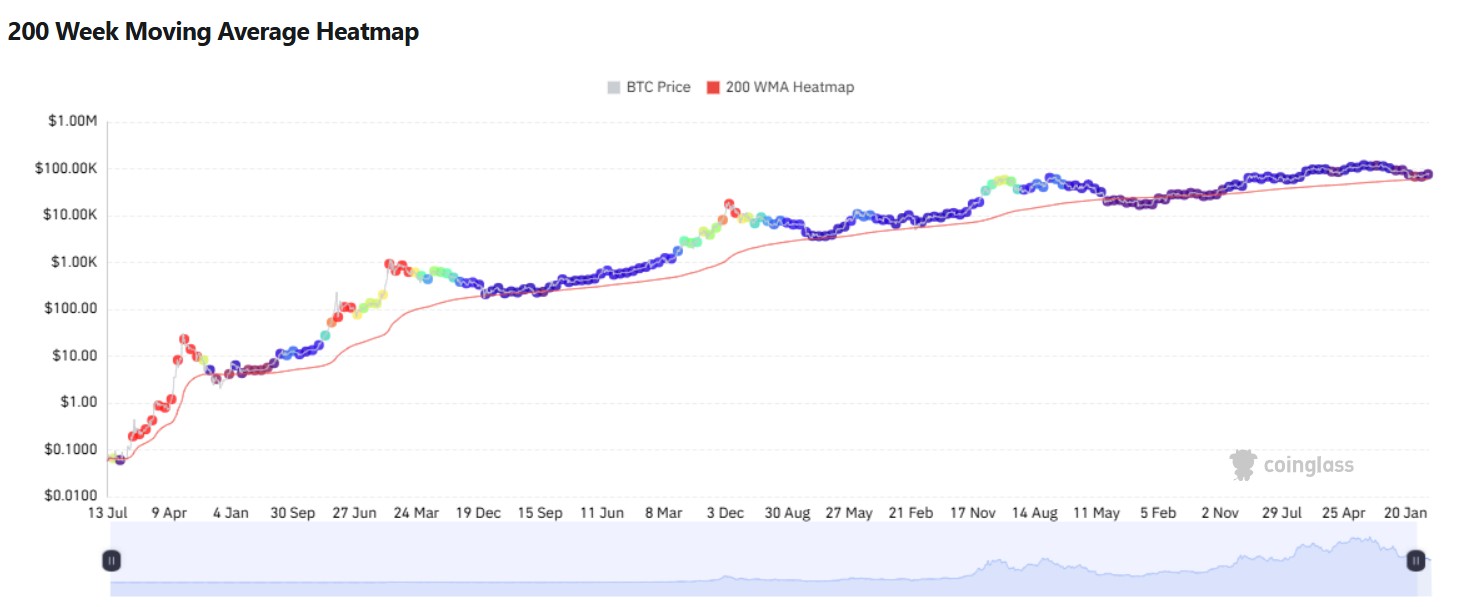Click the 17 Nov x-axis date
The height and width of the screenshot is (607, 1460).
coord(973,513)
